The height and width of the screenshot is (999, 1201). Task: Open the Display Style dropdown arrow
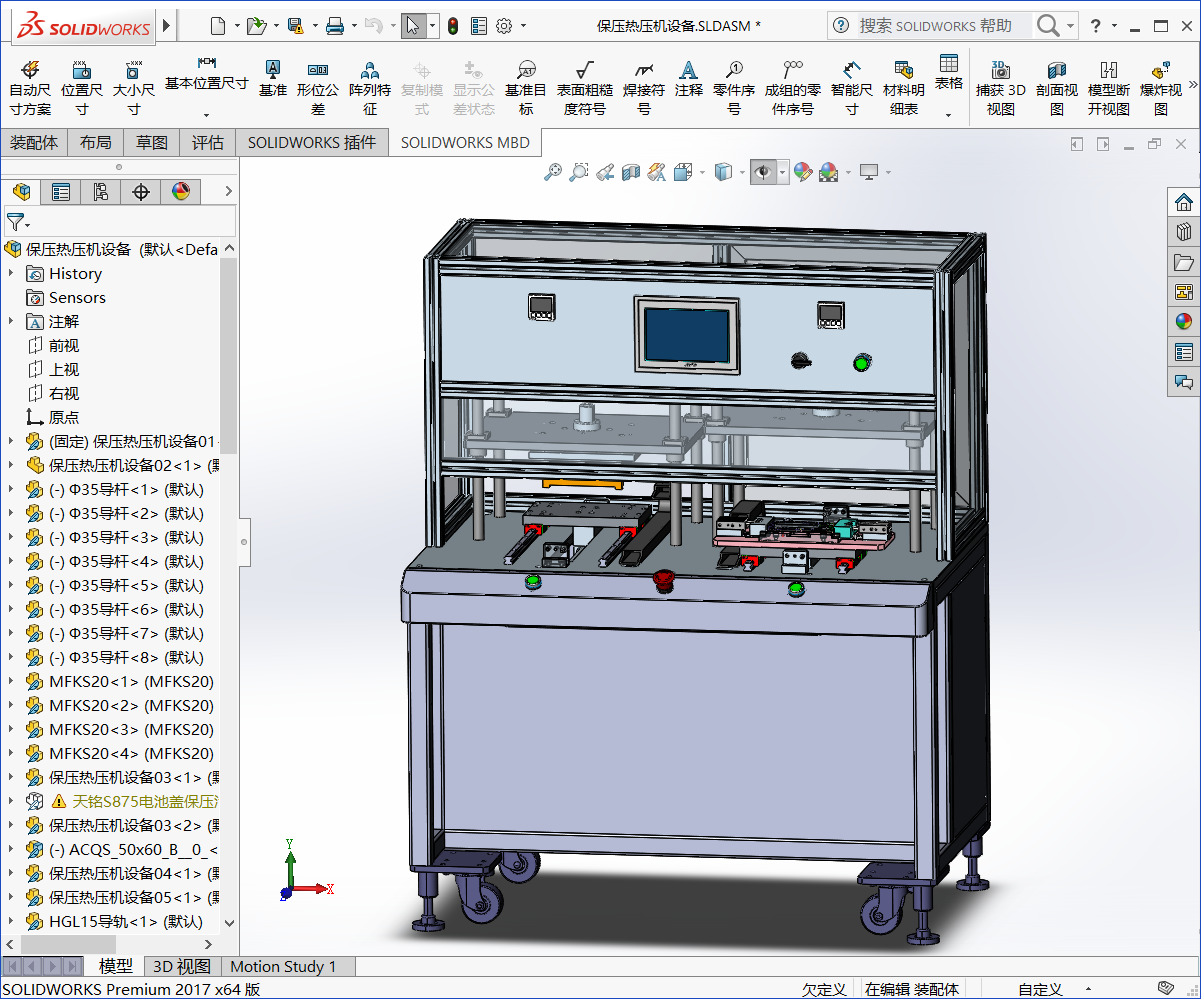[x=742, y=173]
